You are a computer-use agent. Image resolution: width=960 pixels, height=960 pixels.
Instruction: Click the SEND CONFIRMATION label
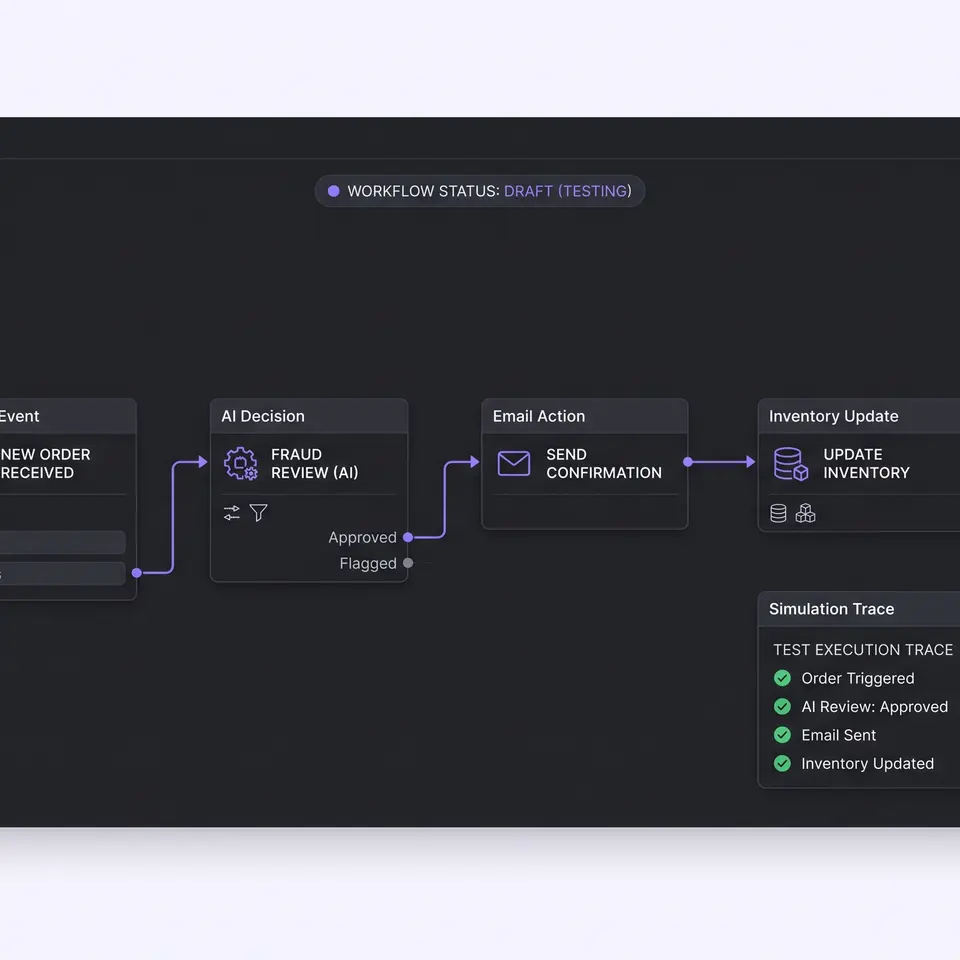click(x=604, y=463)
